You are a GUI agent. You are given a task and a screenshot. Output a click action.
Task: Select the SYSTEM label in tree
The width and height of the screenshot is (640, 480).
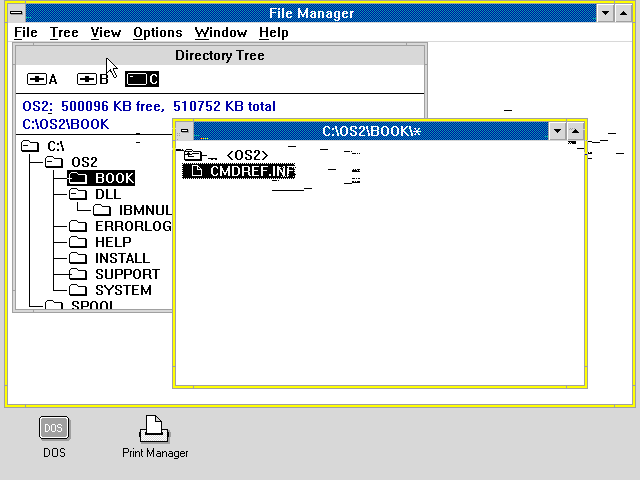[123, 290]
